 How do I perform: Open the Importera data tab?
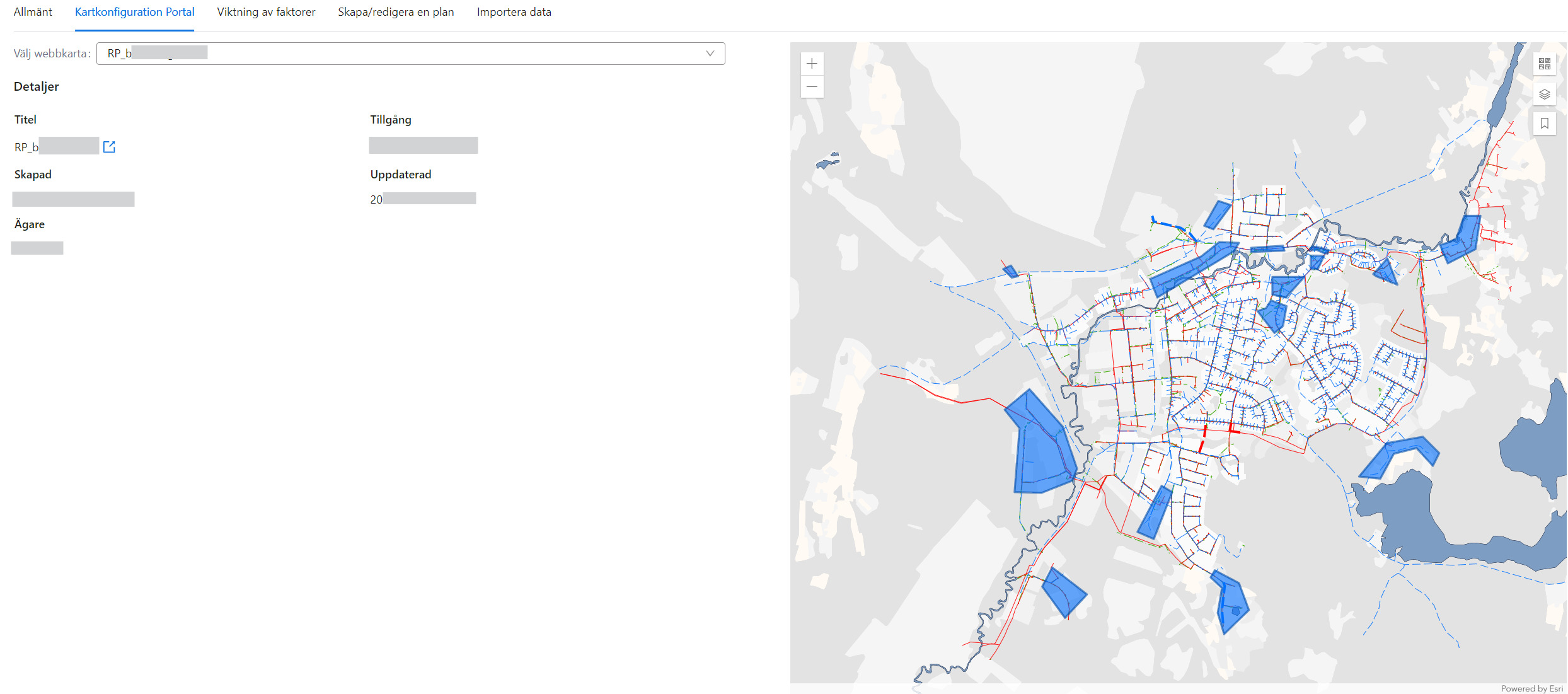click(x=514, y=12)
